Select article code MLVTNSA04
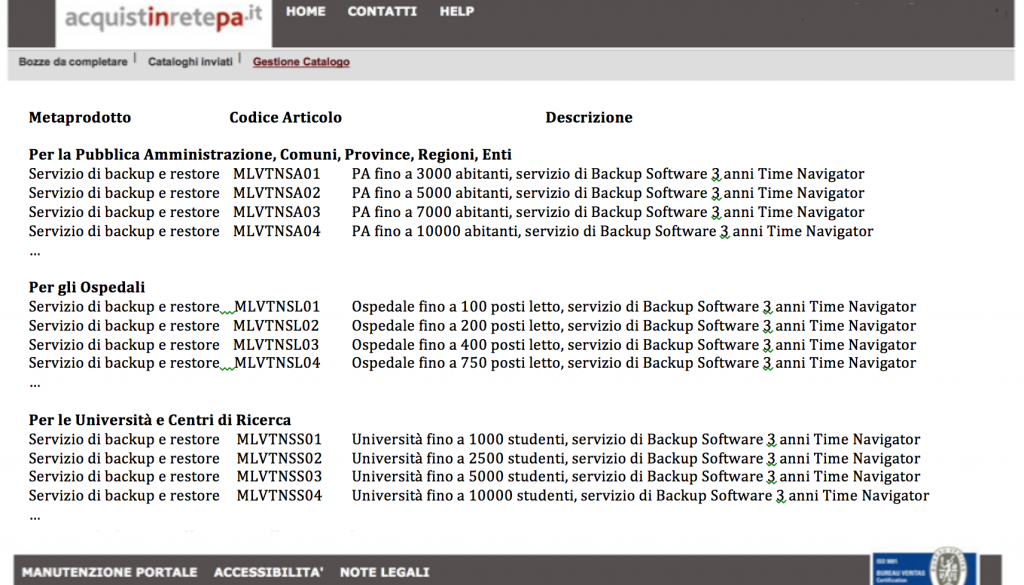 tap(277, 231)
